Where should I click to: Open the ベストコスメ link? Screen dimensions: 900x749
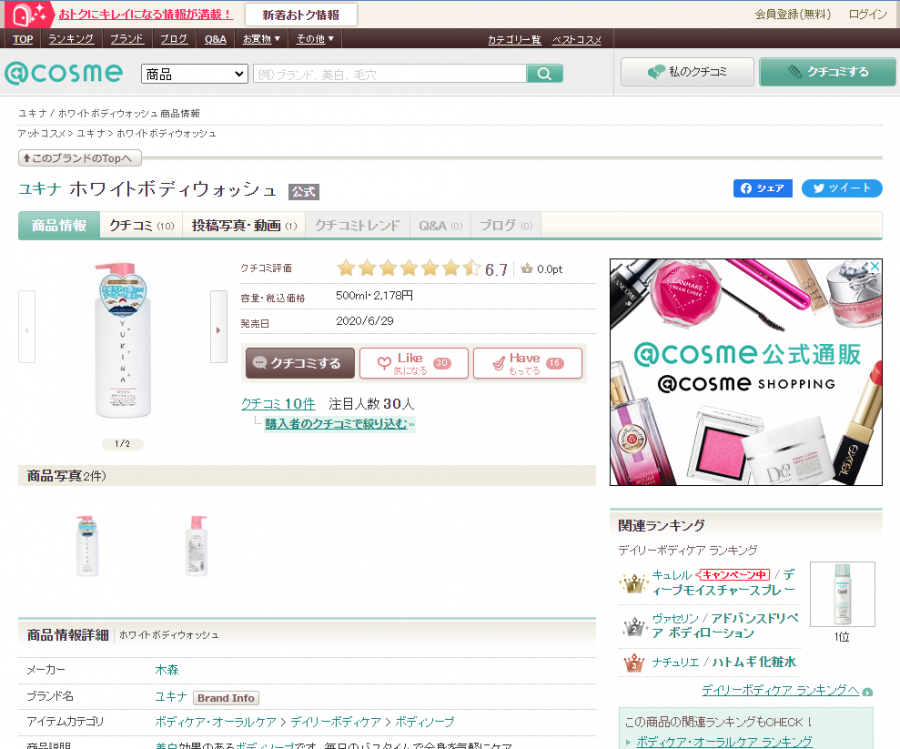[x=577, y=40]
